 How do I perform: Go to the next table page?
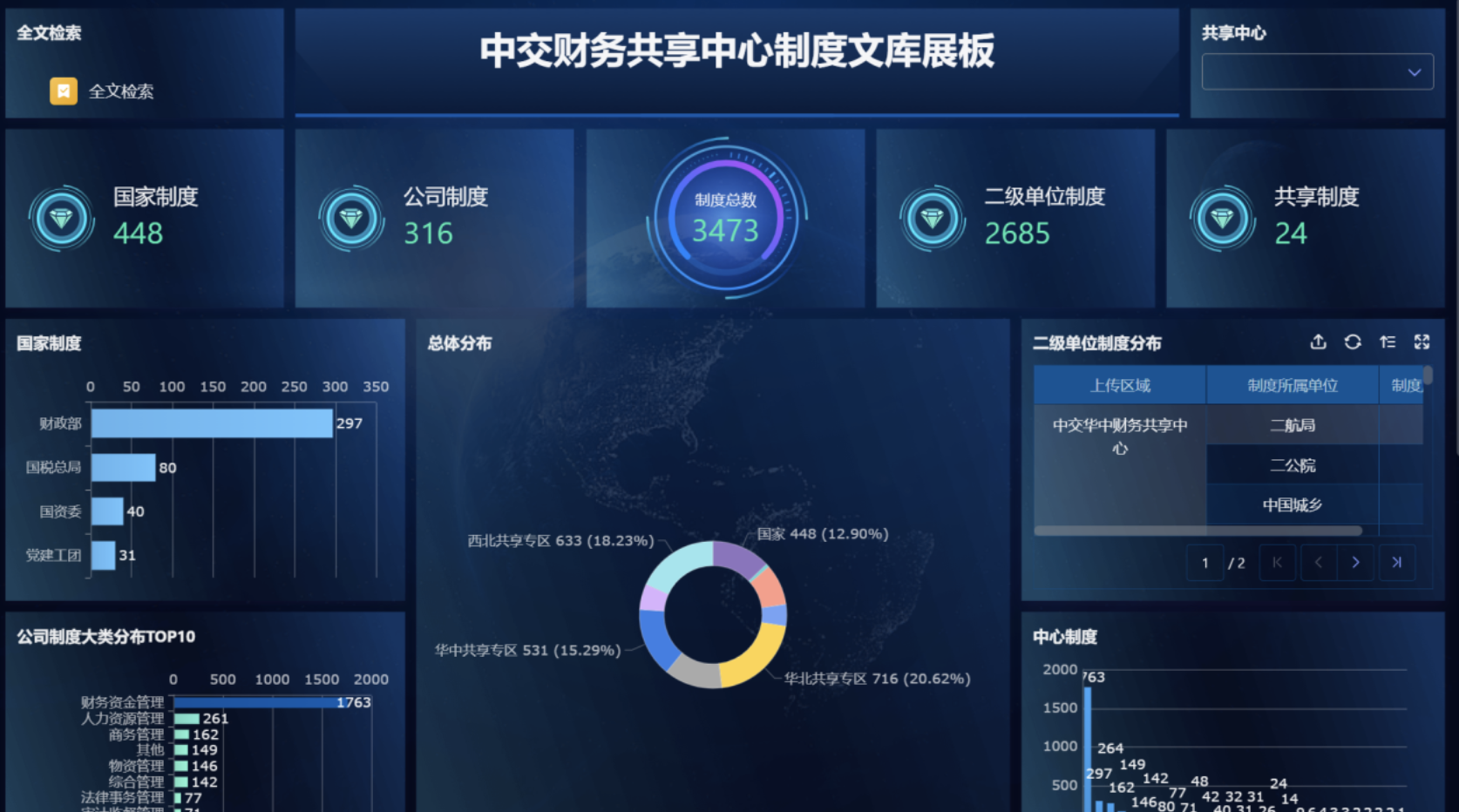1355,563
